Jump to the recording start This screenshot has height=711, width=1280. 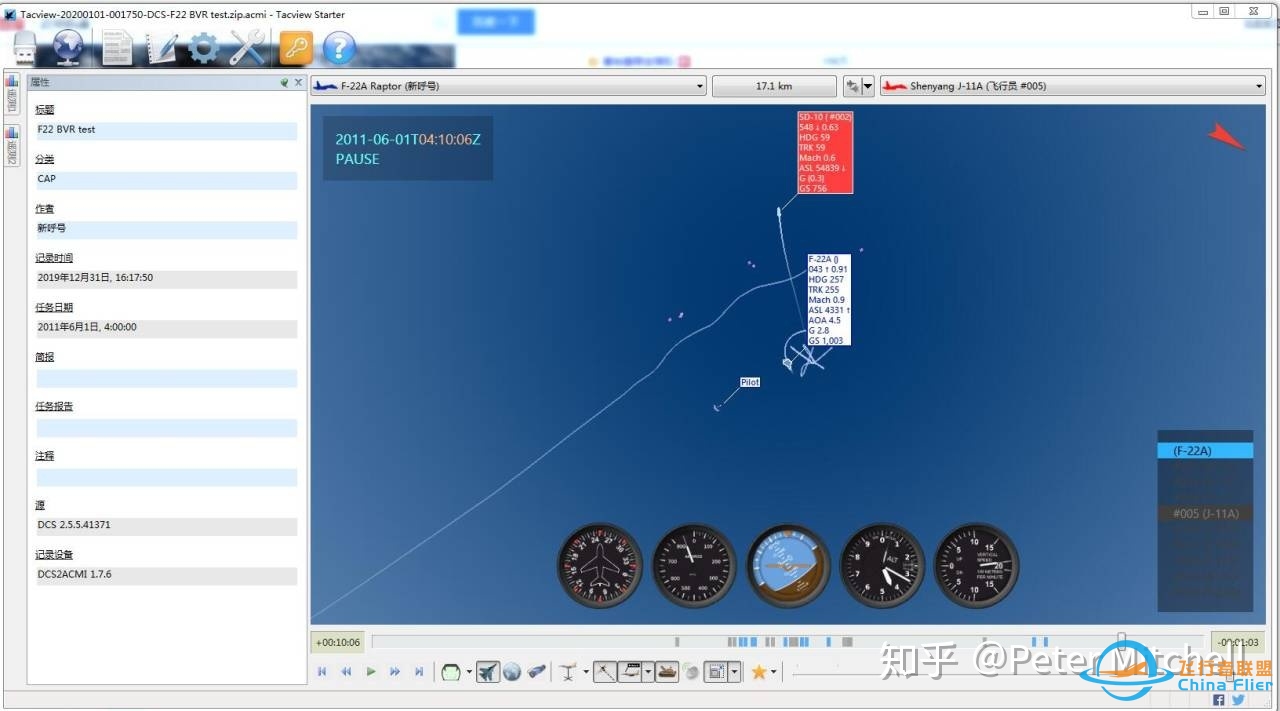click(x=322, y=672)
